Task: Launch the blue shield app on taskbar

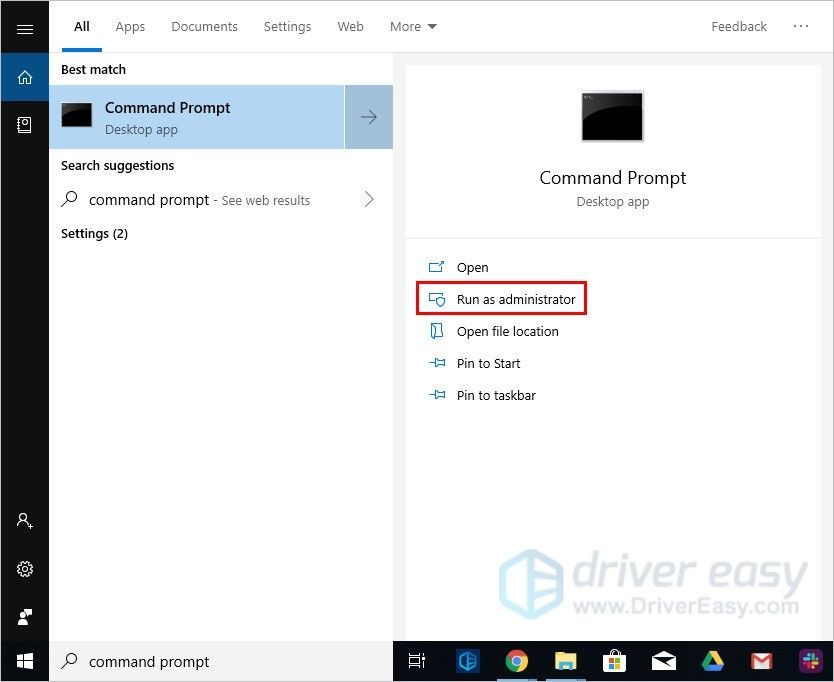Action: [x=468, y=661]
